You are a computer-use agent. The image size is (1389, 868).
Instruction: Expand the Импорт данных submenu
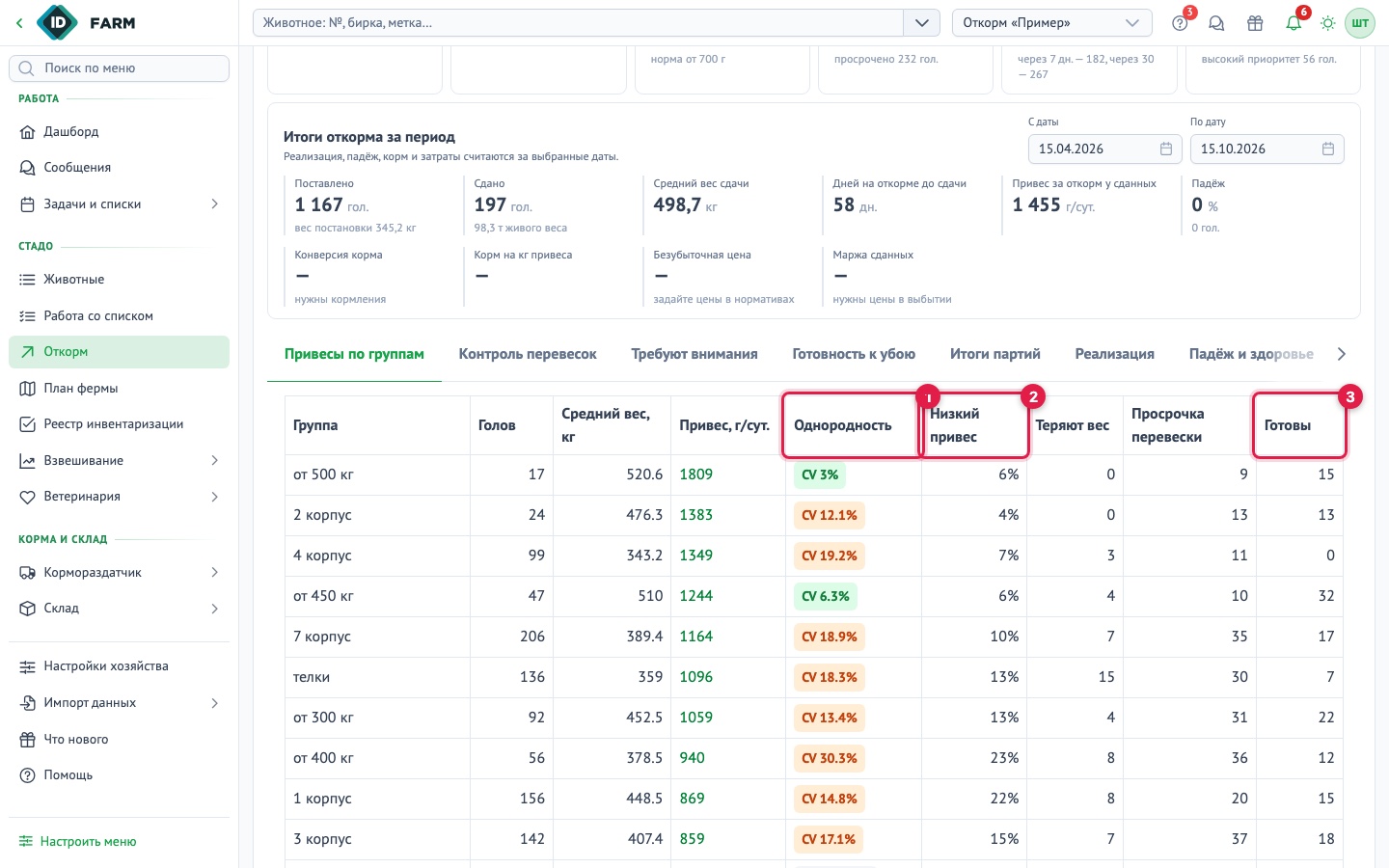(x=214, y=703)
